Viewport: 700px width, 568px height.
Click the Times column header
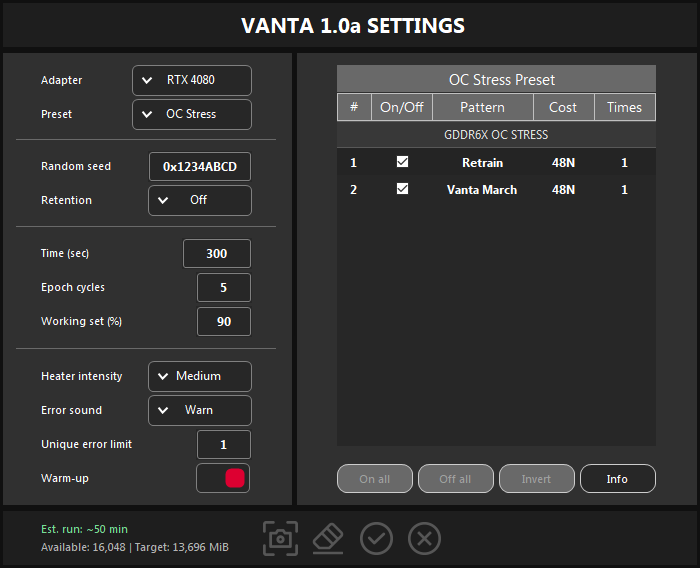point(625,107)
